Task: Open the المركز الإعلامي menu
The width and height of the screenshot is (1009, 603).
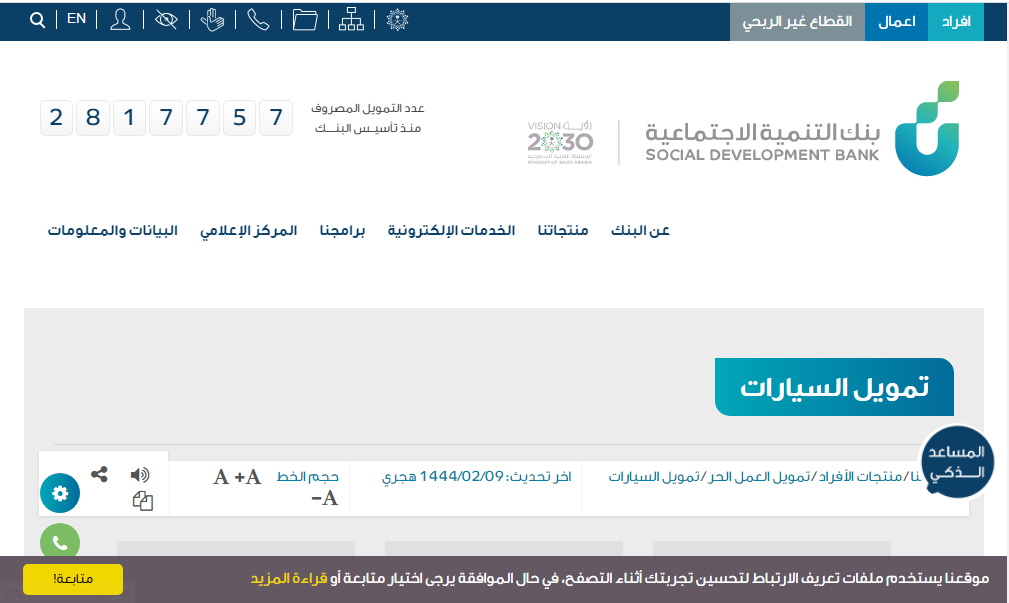Action: pos(248,230)
